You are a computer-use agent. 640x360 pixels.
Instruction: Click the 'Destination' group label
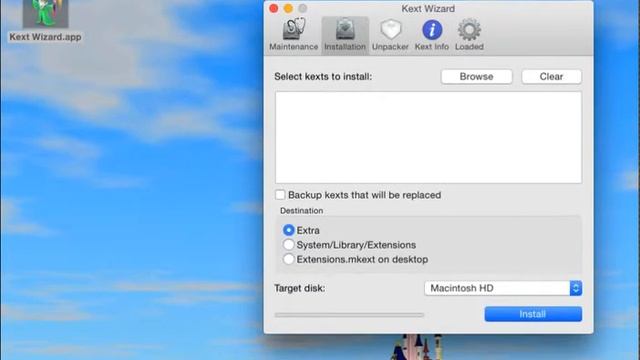301,211
